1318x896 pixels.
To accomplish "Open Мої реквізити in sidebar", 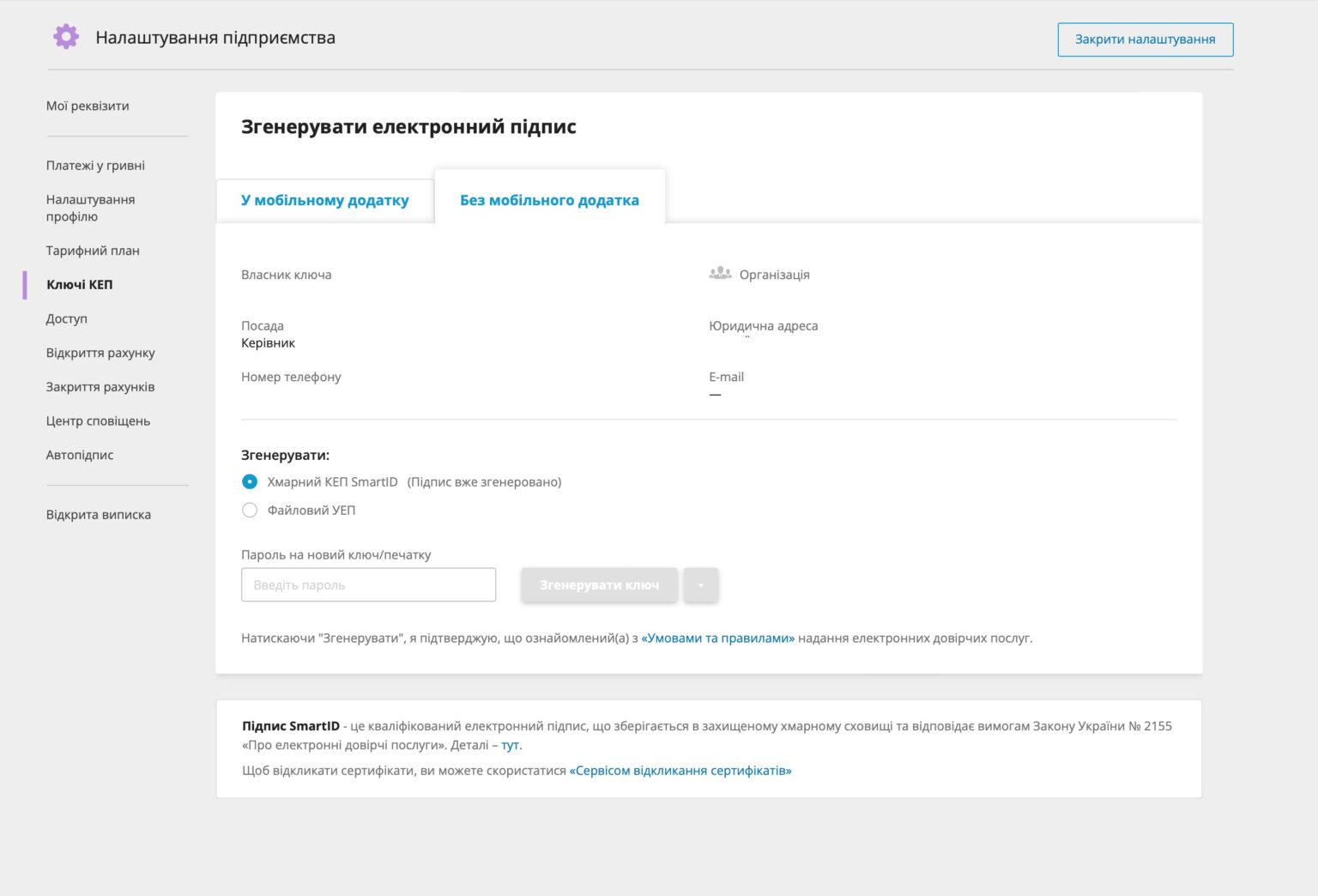I will (88, 106).
